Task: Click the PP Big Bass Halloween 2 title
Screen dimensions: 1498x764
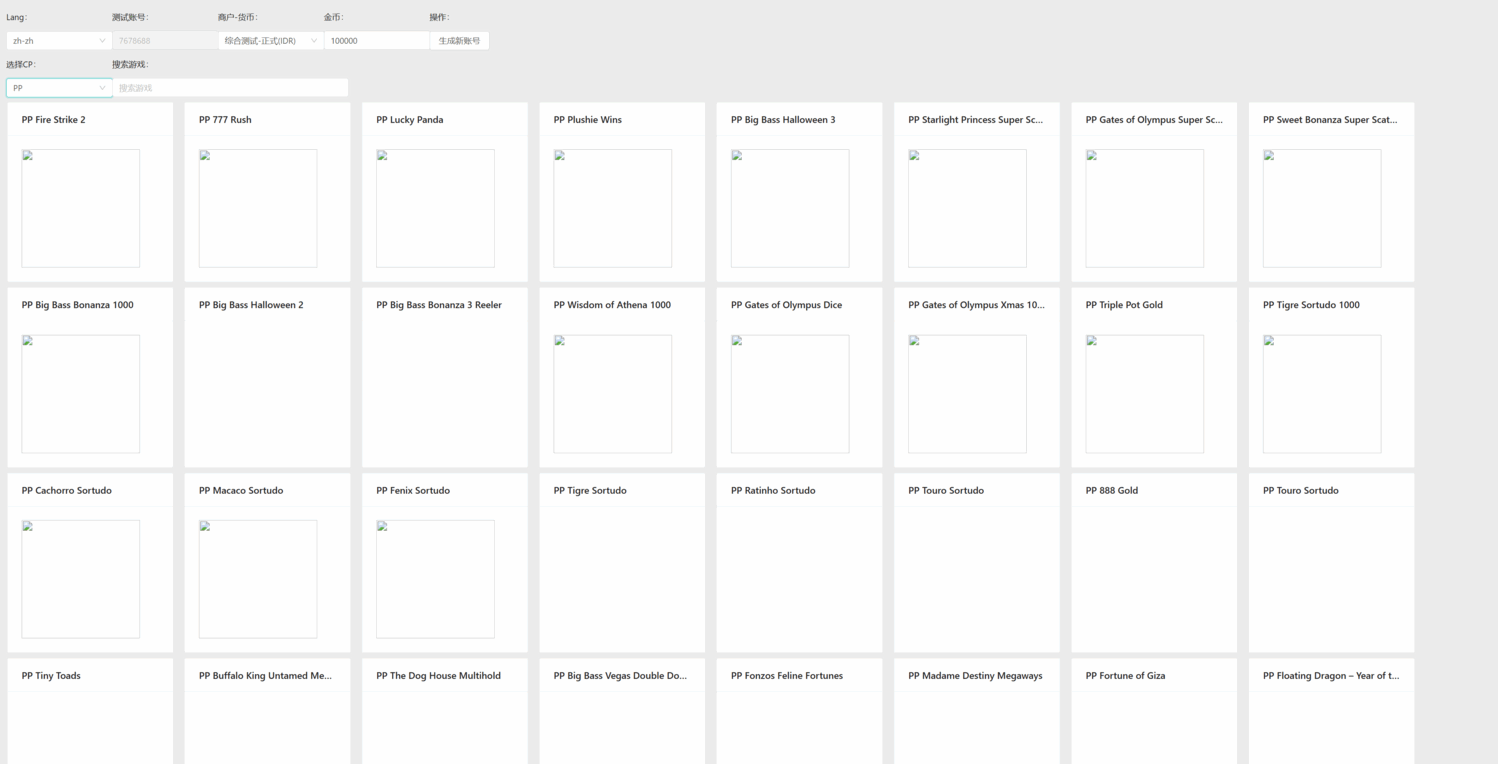Action: 251,305
